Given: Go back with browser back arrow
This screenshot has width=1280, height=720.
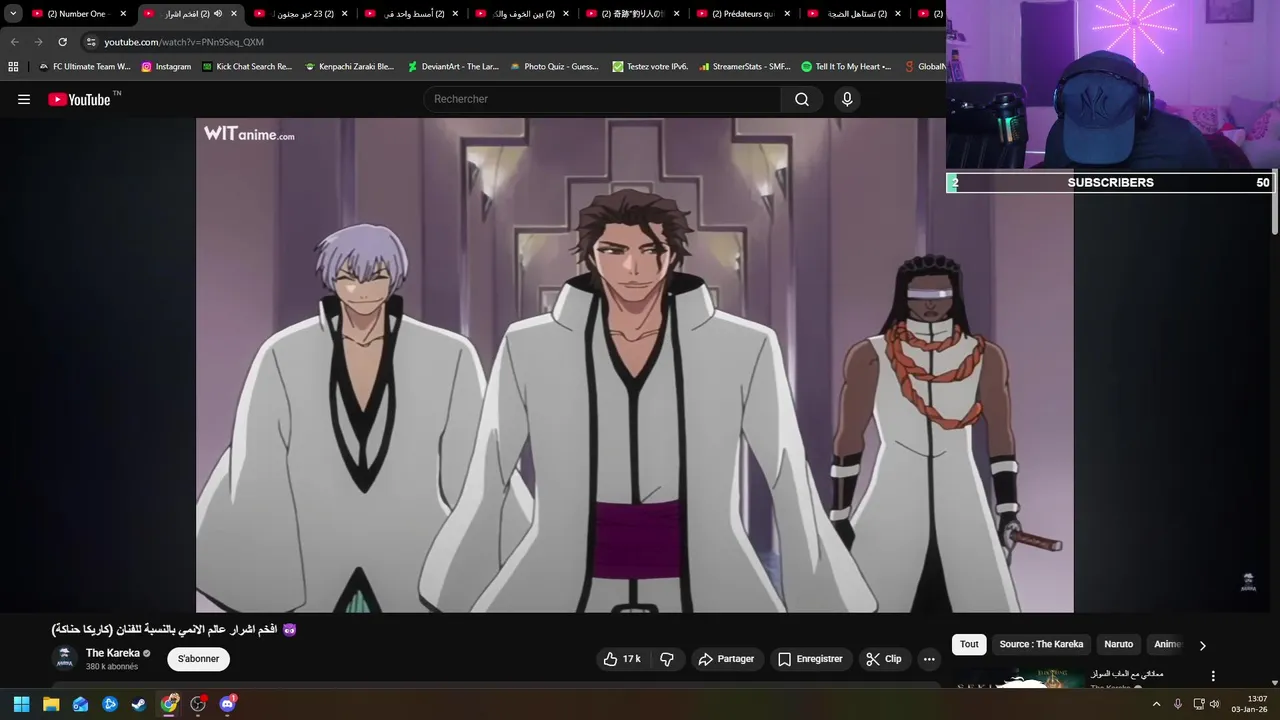Looking at the screenshot, I should point(15,42).
